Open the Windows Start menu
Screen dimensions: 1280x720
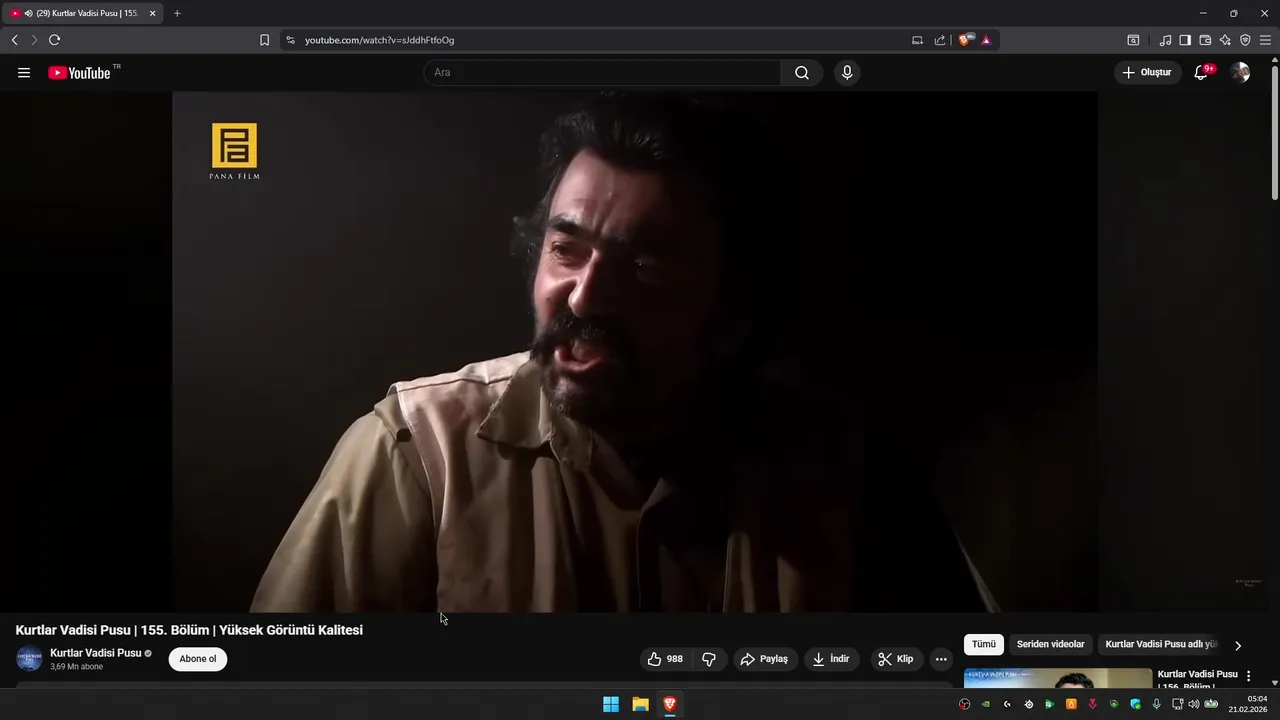point(611,704)
